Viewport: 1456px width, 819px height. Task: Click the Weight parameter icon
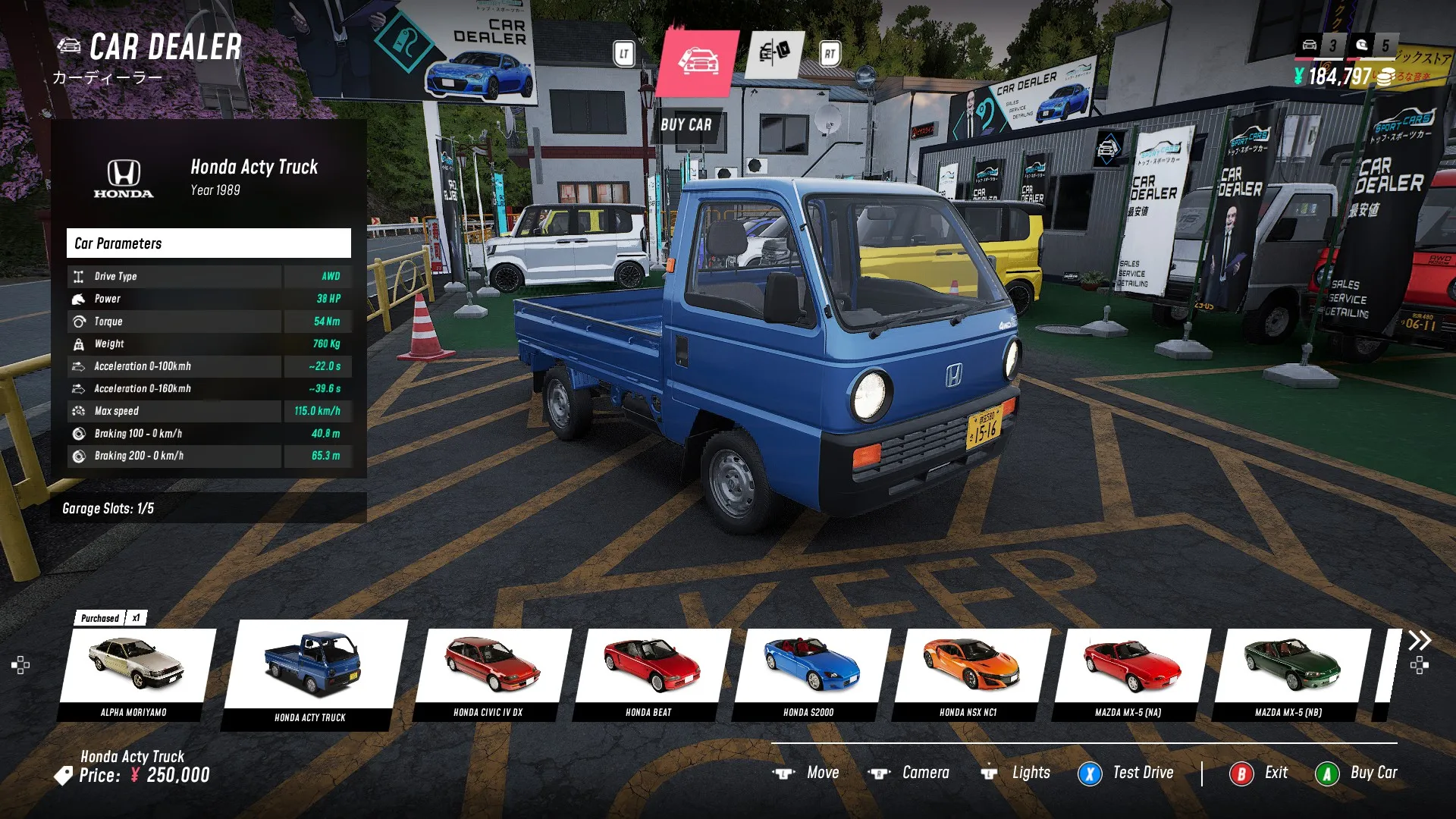78,344
